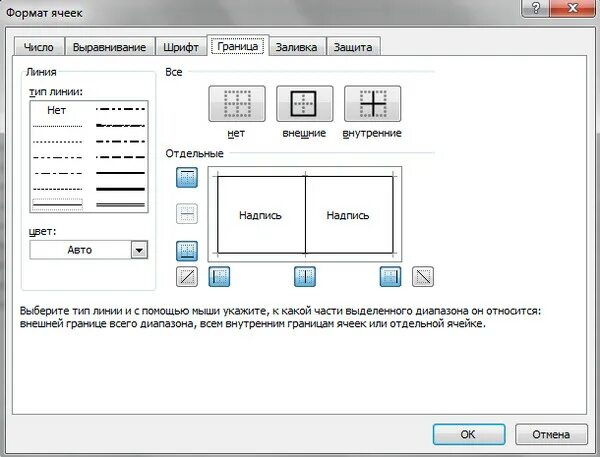Click the left 'Надпись' preview cell

pyautogui.click(x=260, y=215)
